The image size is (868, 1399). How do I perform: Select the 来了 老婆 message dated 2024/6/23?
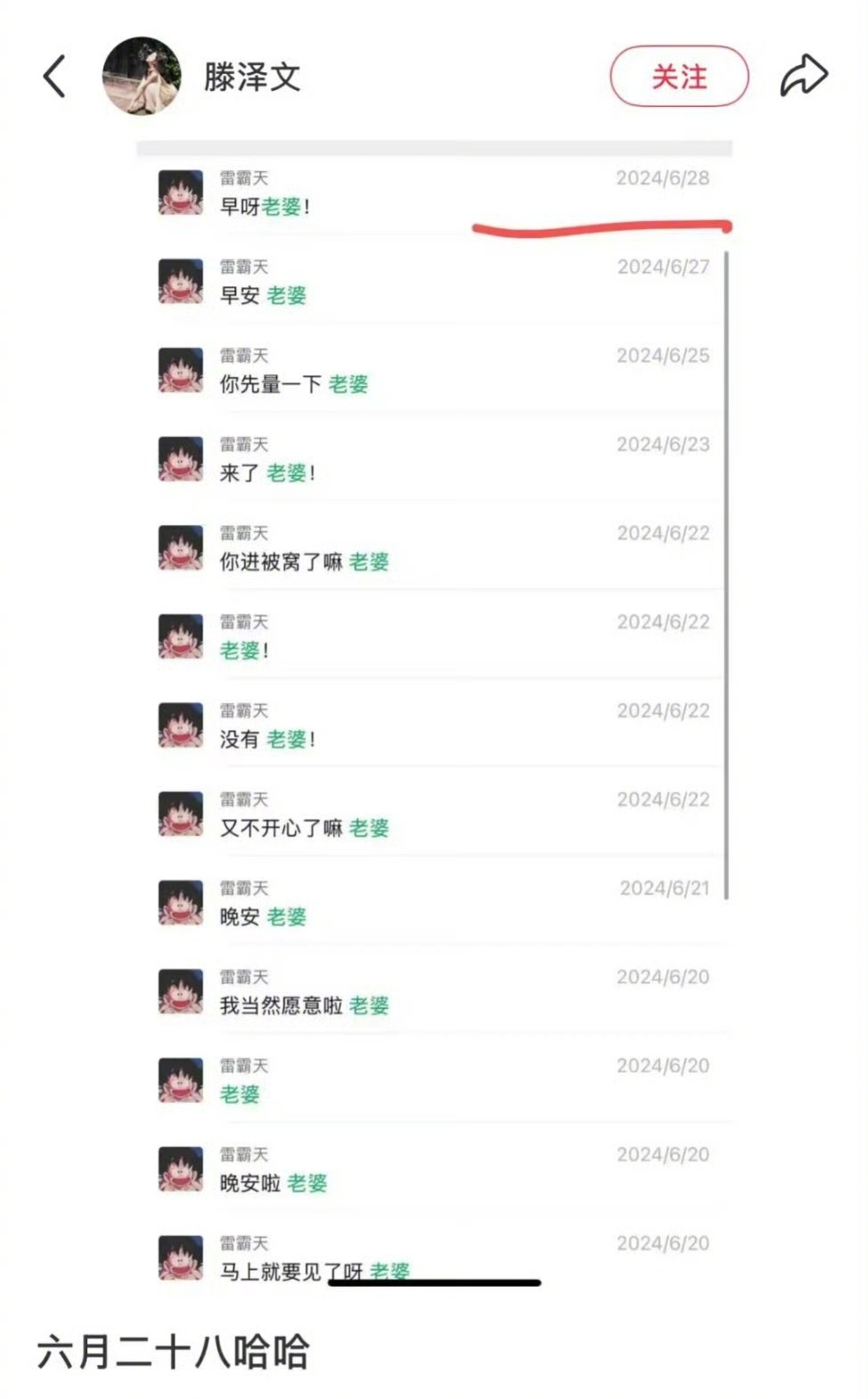coord(435,458)
